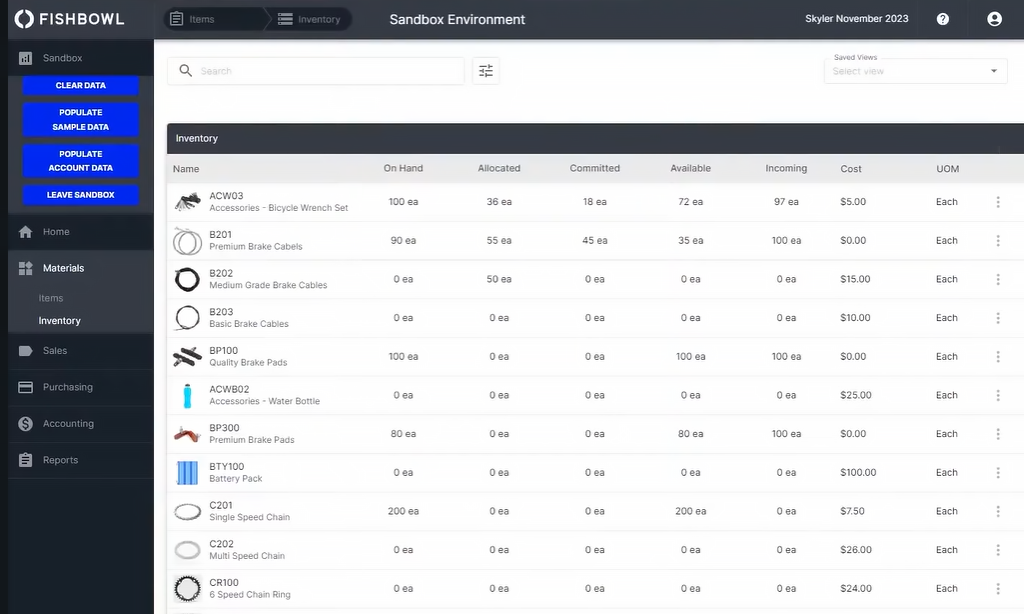This screenshot has width=1024, height=614.
Task: Open the help question mark icon
Action: (x=942, y=19)
